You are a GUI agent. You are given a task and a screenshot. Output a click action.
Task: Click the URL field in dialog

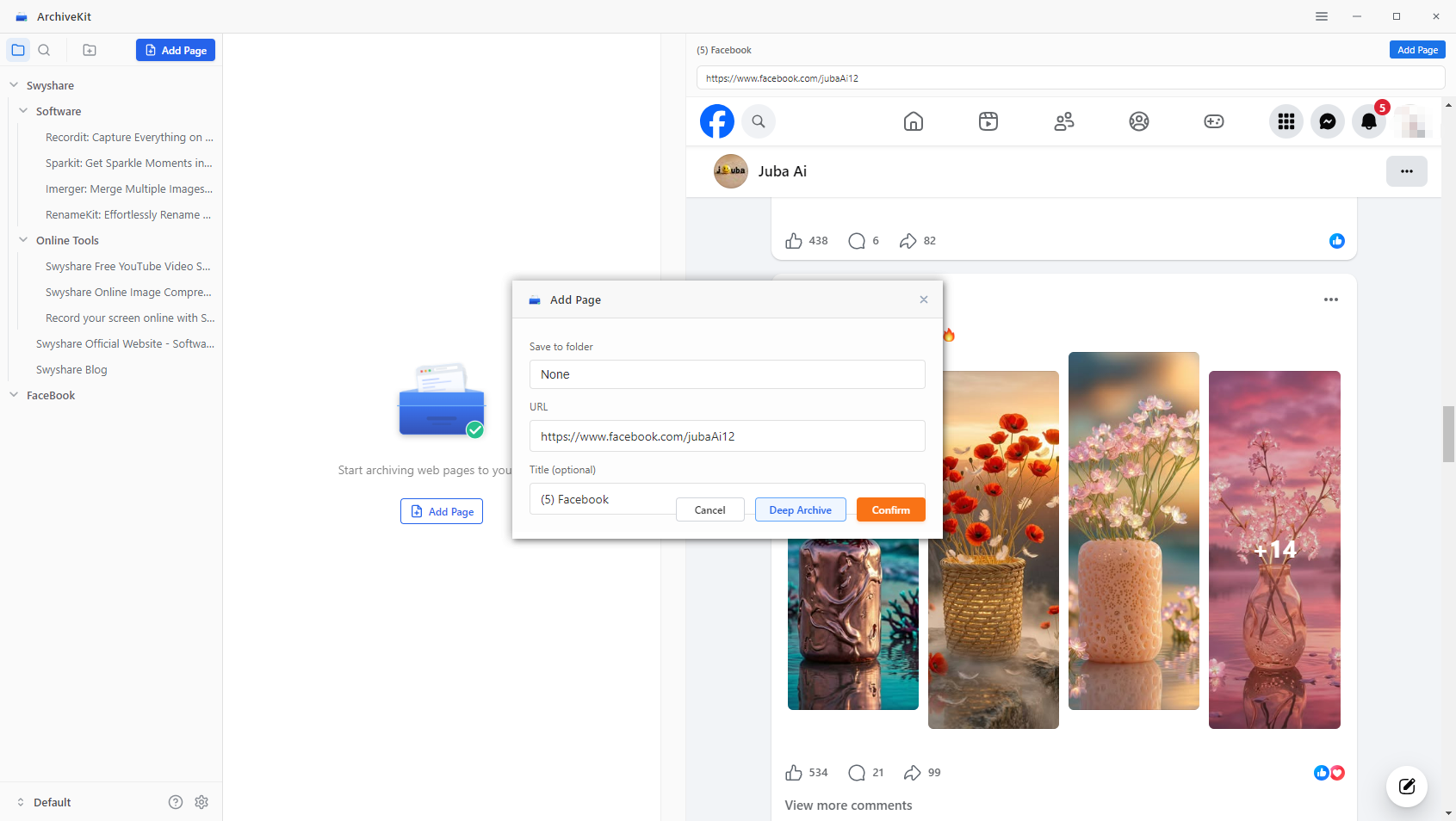727,436
